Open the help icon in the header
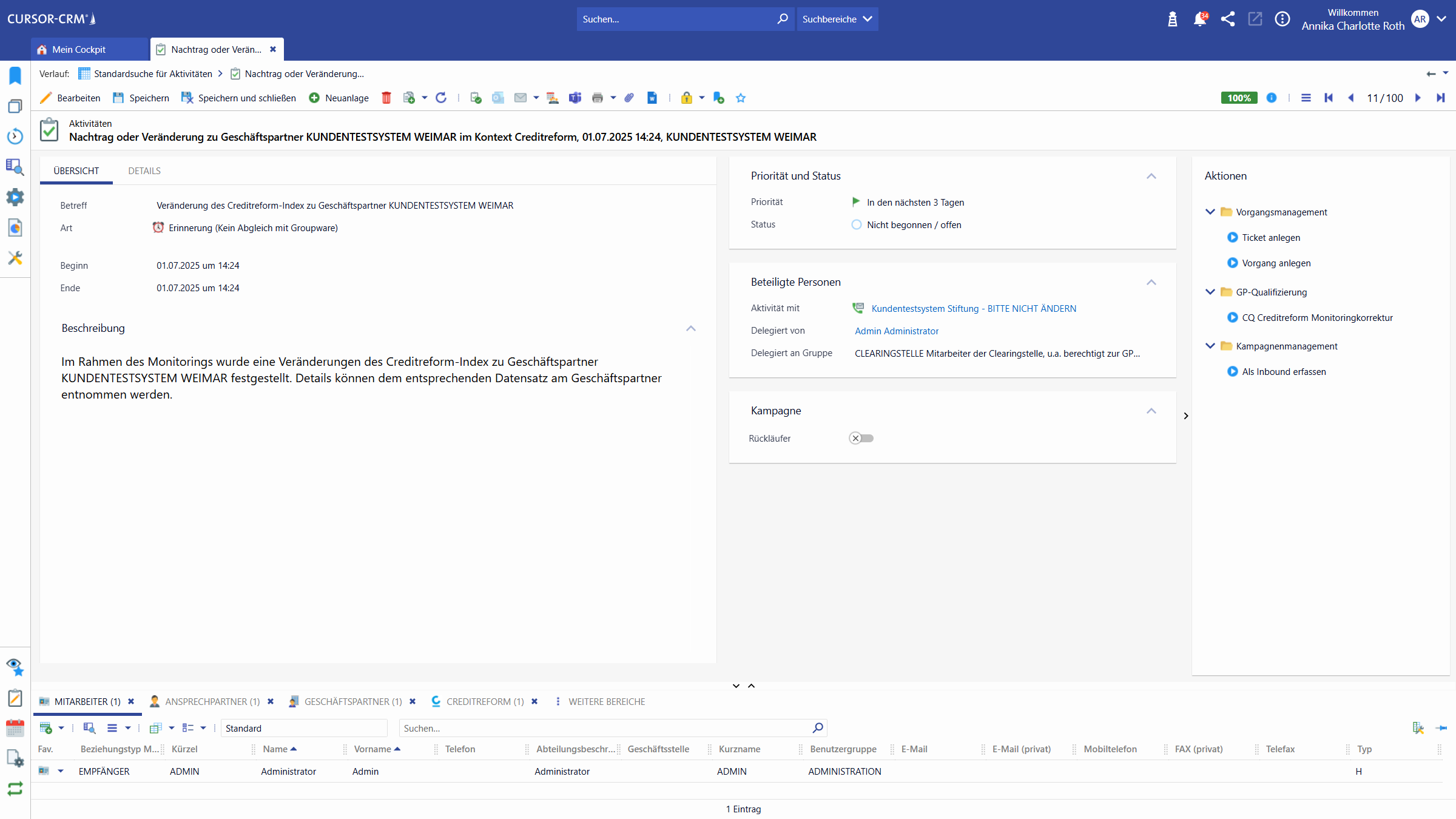This screenshot has height=819, width=1456. click(1282, 19)
